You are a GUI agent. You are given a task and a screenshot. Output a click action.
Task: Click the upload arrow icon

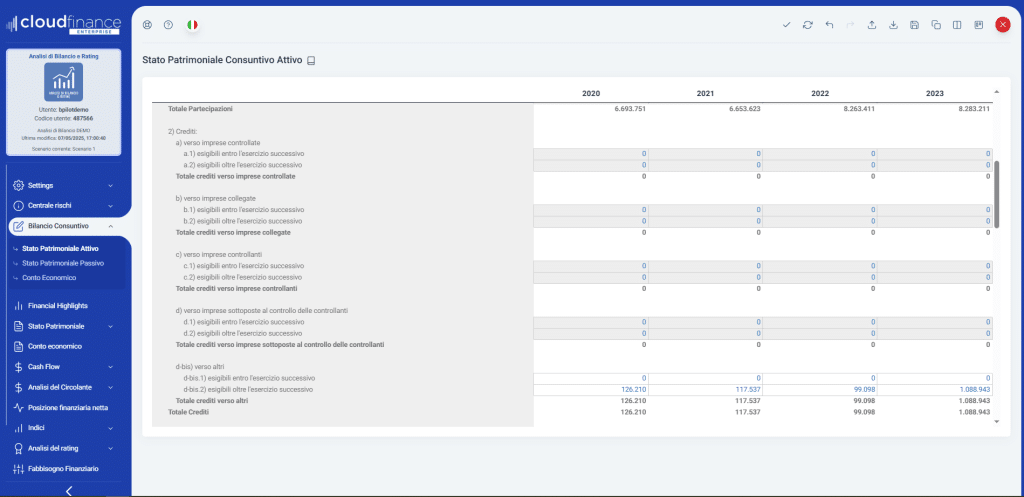(x=871, y=25)
